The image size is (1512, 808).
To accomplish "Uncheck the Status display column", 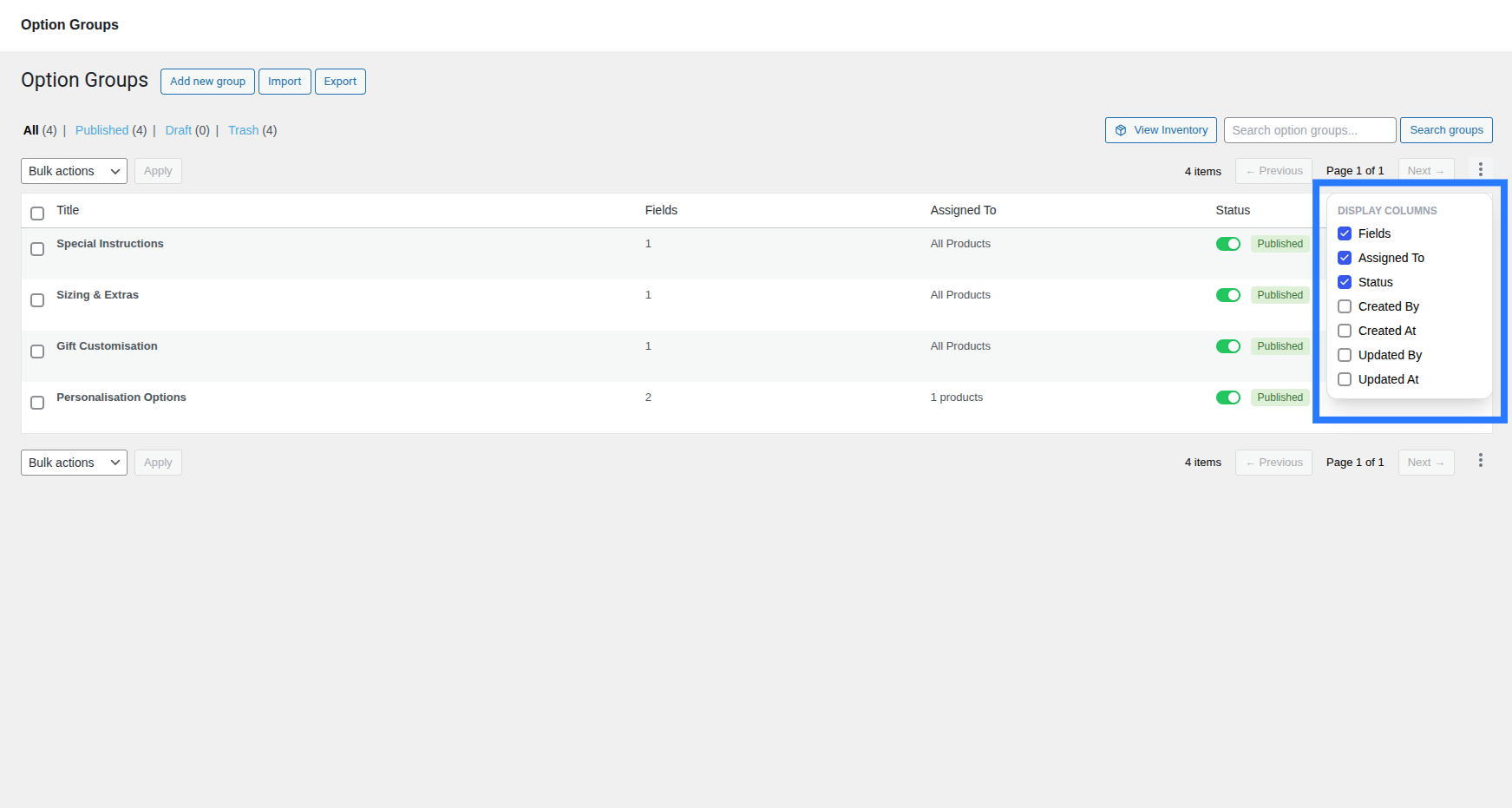I will coord(1345,282).
